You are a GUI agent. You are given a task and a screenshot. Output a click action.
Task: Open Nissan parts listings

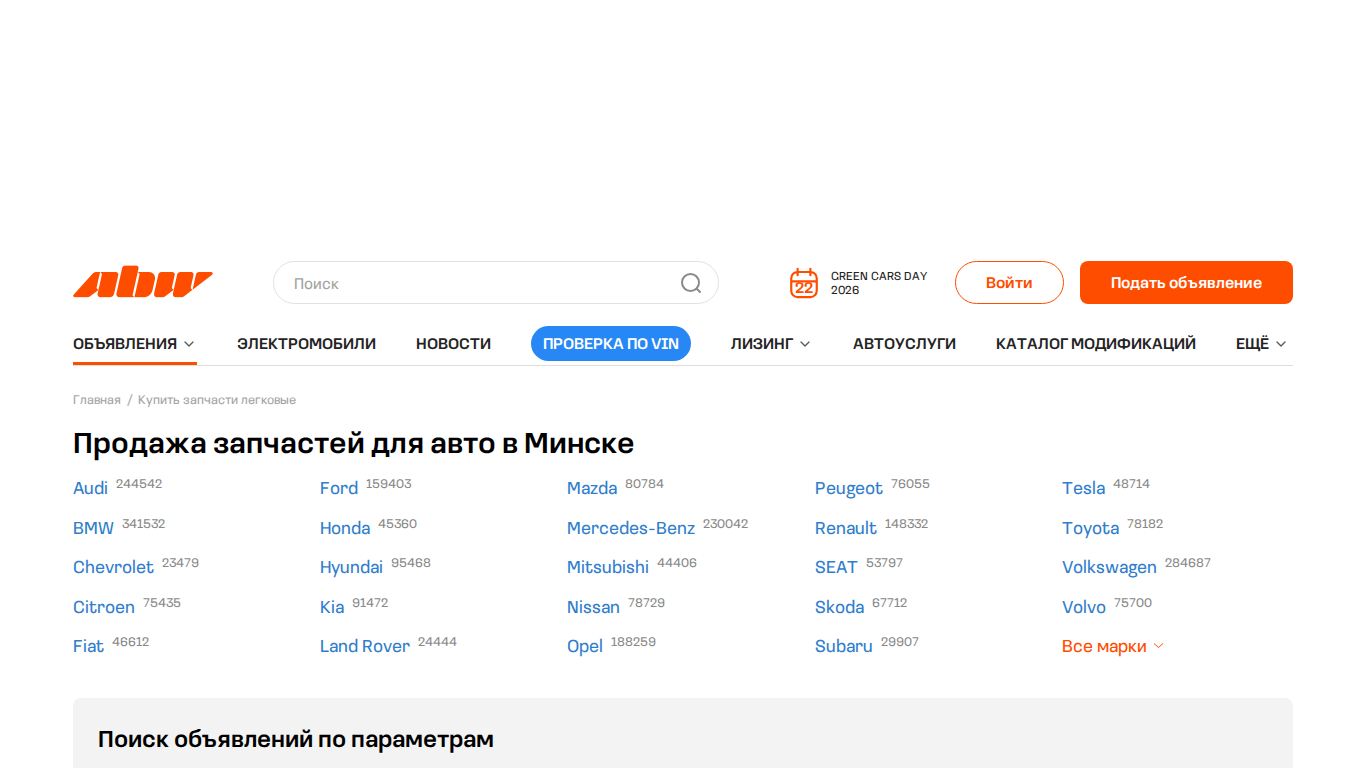593,607
